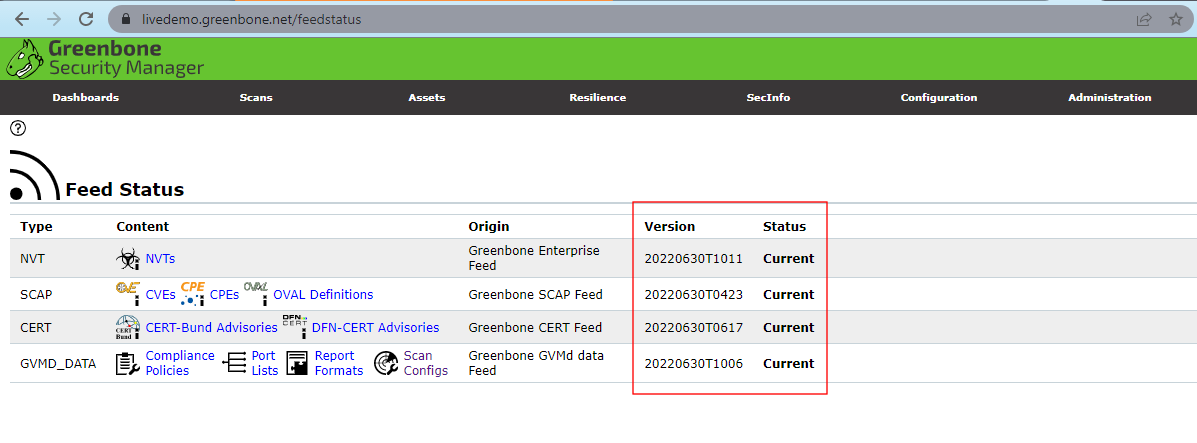Click the OVAL Definitions icon
The height and width of the screenshot is (443, 1197).
pyautogui.click(x=256, y=293)
